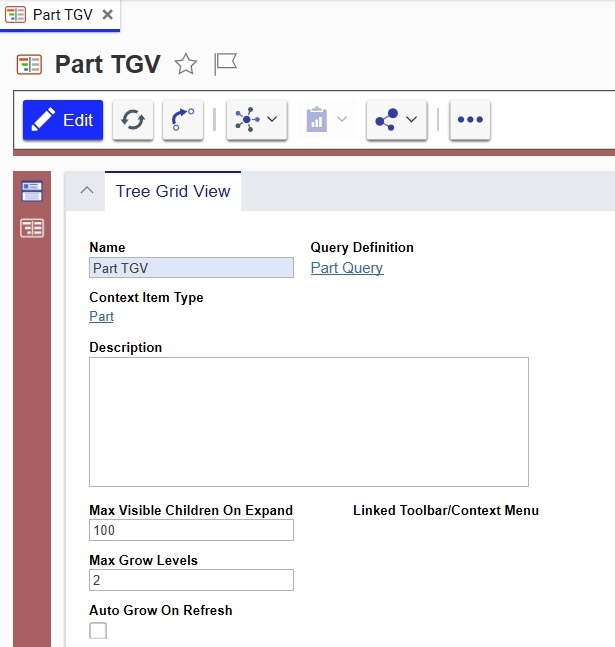The height and width of the screenshot is (647, 615).
Task: Click the Tree Grid View icon beside the title
Action: pos(29,65)
